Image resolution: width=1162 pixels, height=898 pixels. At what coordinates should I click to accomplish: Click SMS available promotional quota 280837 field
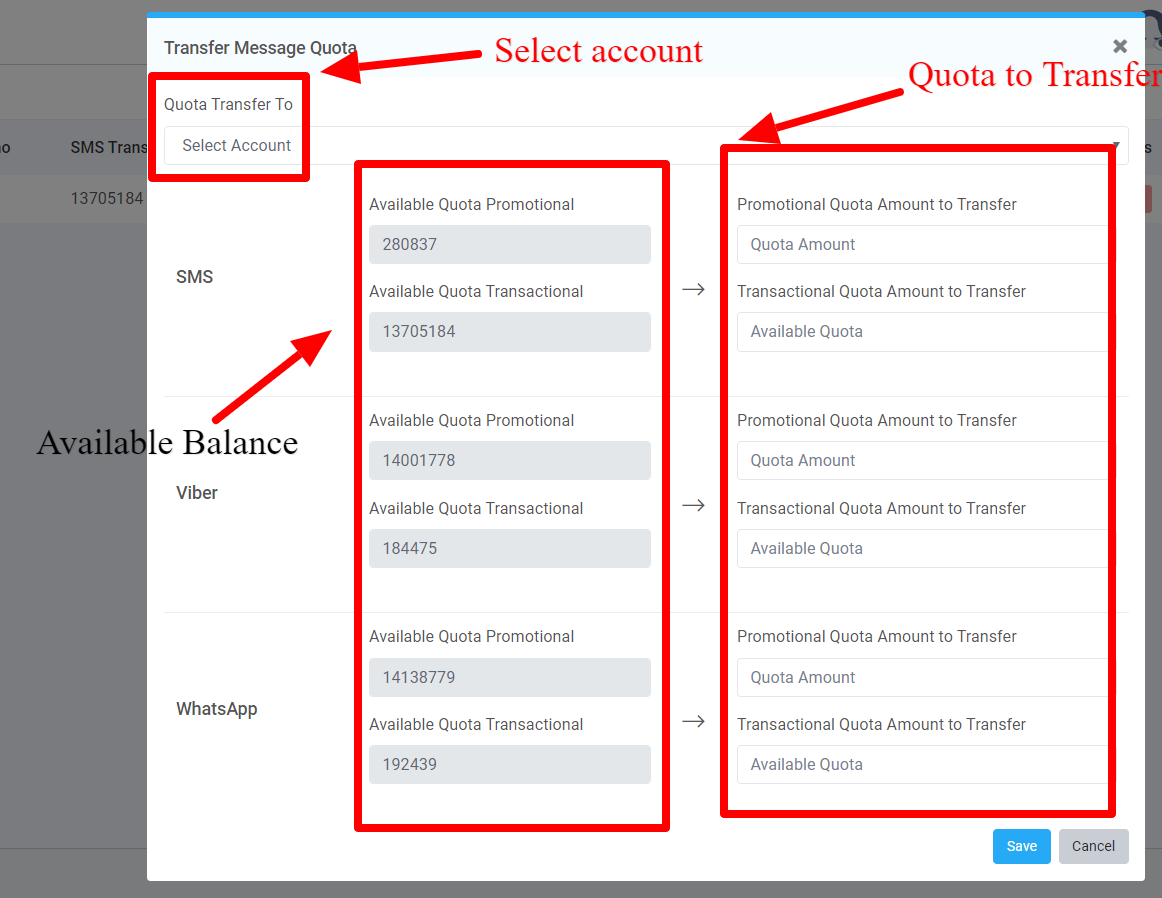[x=509, y=245]
